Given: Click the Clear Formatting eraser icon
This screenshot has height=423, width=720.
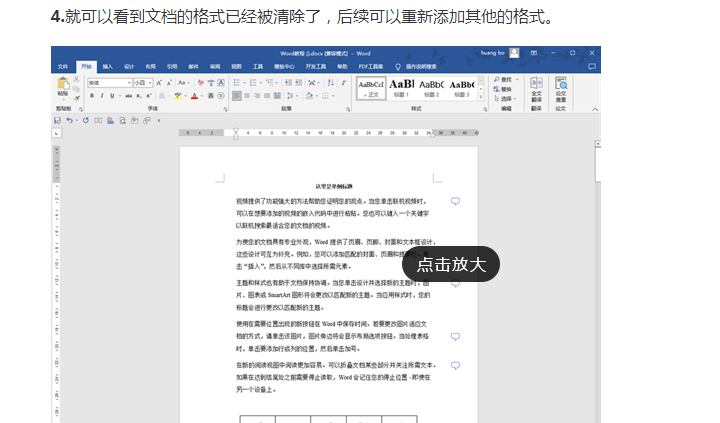Looking at the screenshot, I should coord(201,83).
